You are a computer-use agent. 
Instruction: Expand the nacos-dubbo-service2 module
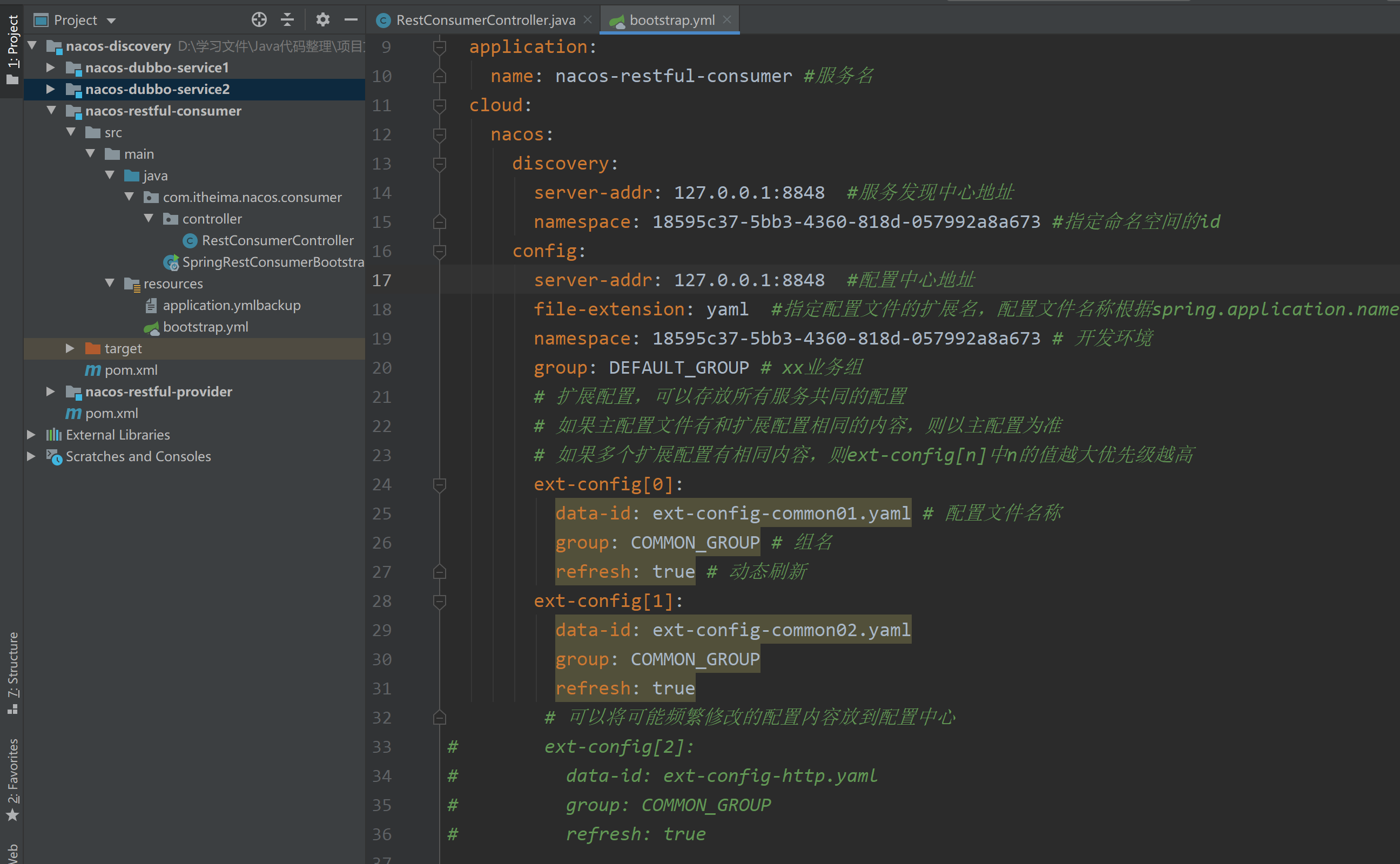pyautogui.click(x=51, y=89)
